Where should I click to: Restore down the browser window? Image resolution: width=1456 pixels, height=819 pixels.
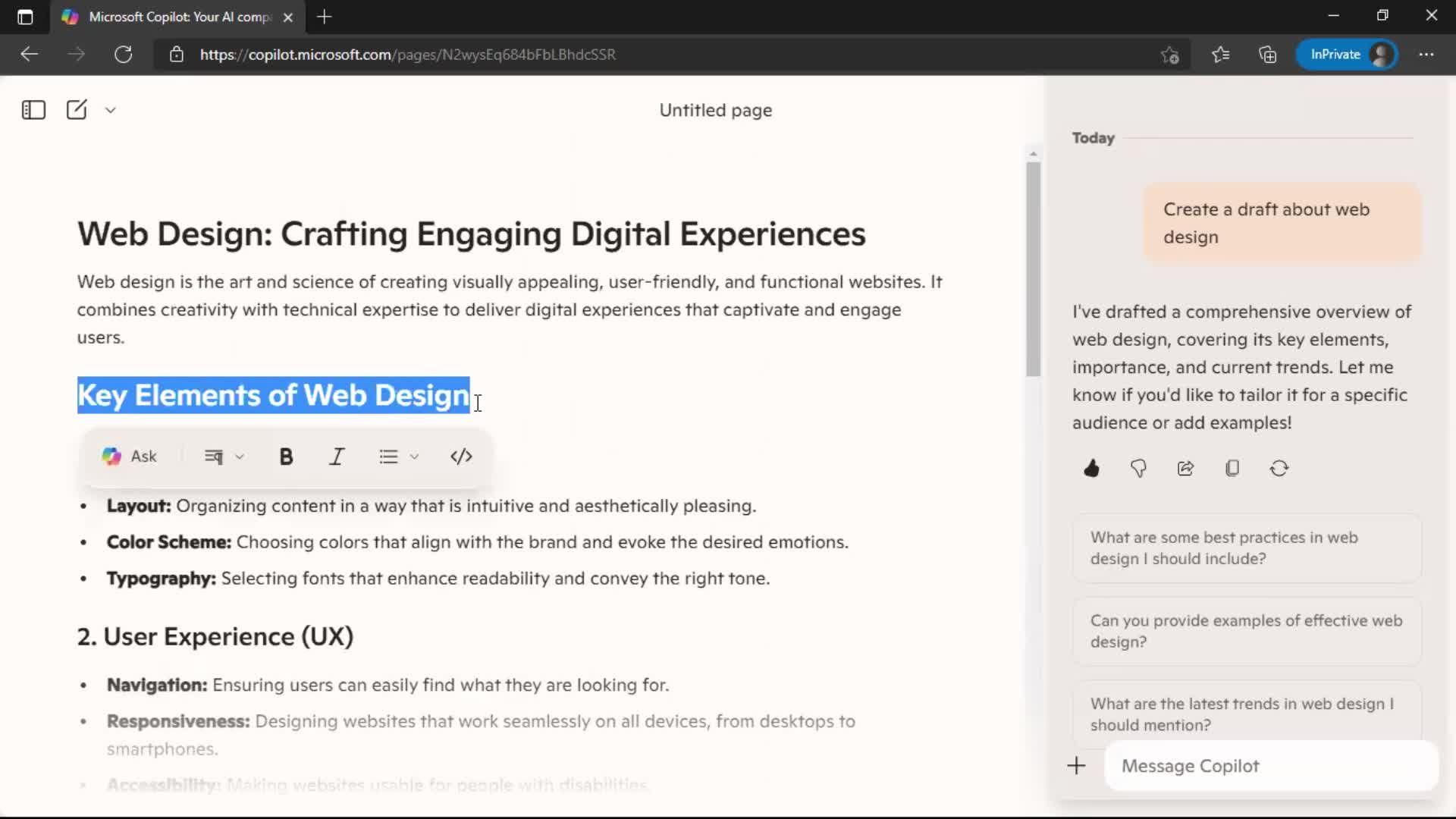(1382, 16)
